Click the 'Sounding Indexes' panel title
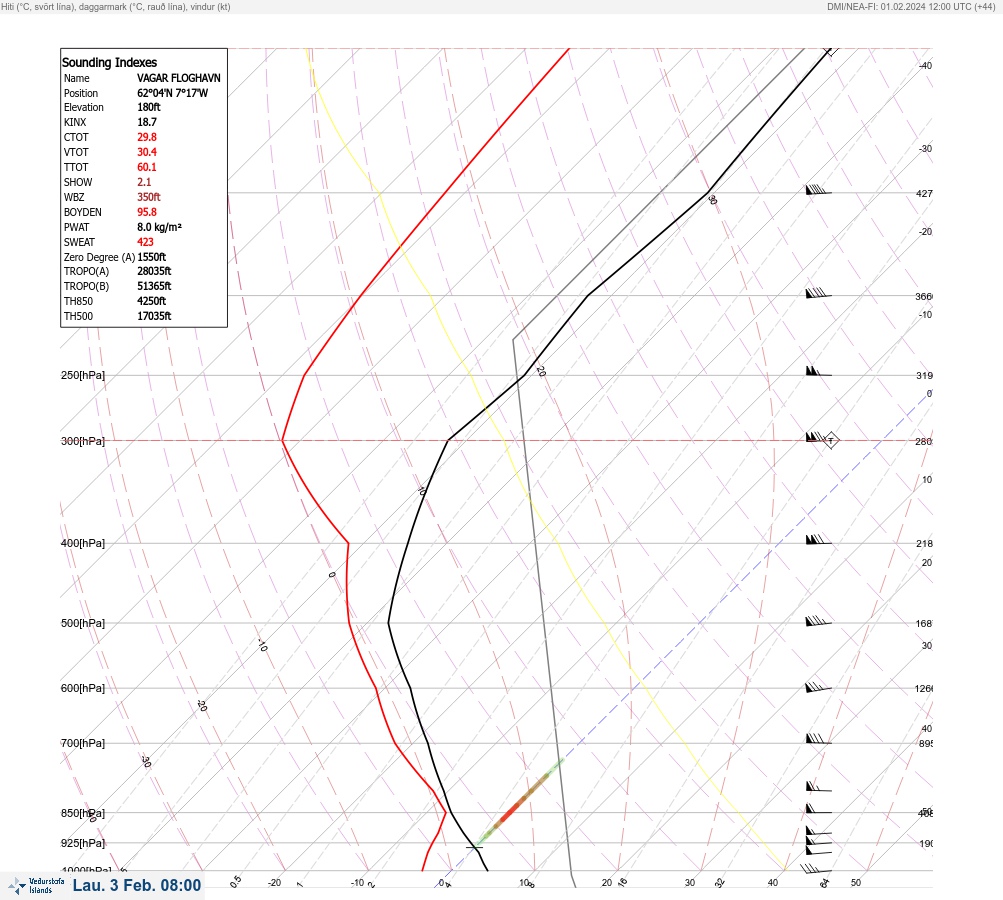Screen dimensions: 1003x900 pos(109,62)
